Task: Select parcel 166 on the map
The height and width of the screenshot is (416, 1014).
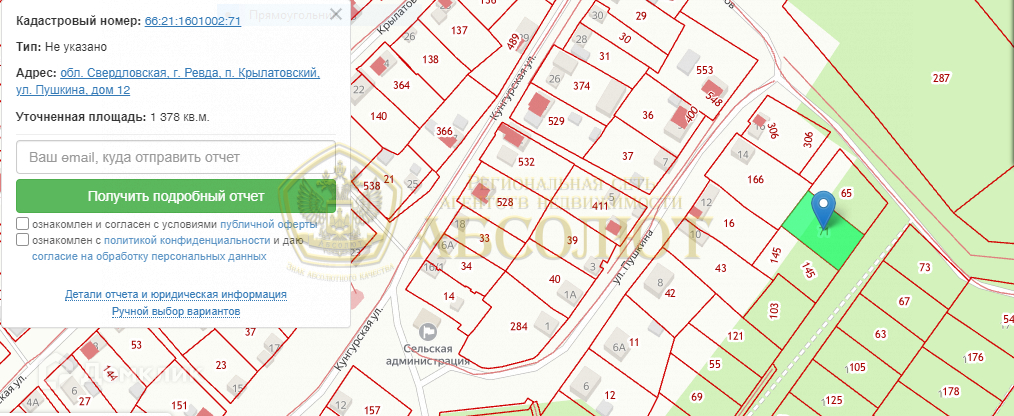Action: [x=755, y=180]
